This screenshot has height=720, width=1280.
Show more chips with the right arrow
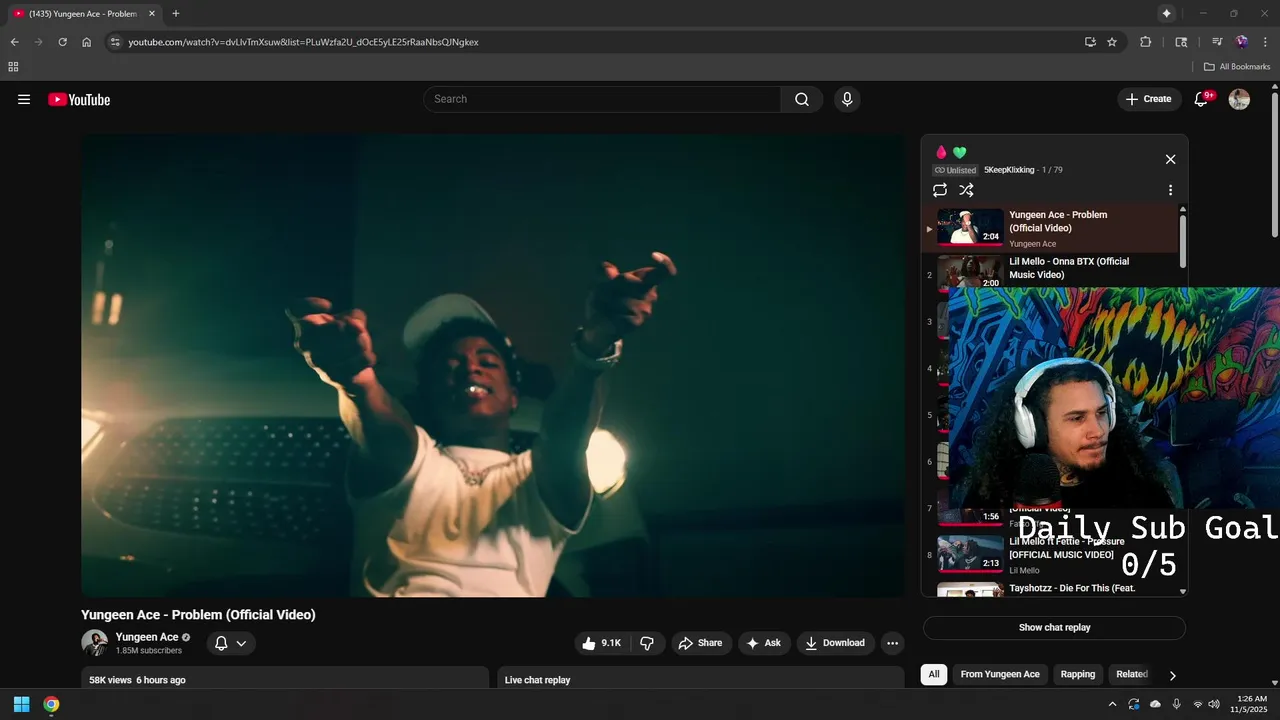click(1173, 675)
